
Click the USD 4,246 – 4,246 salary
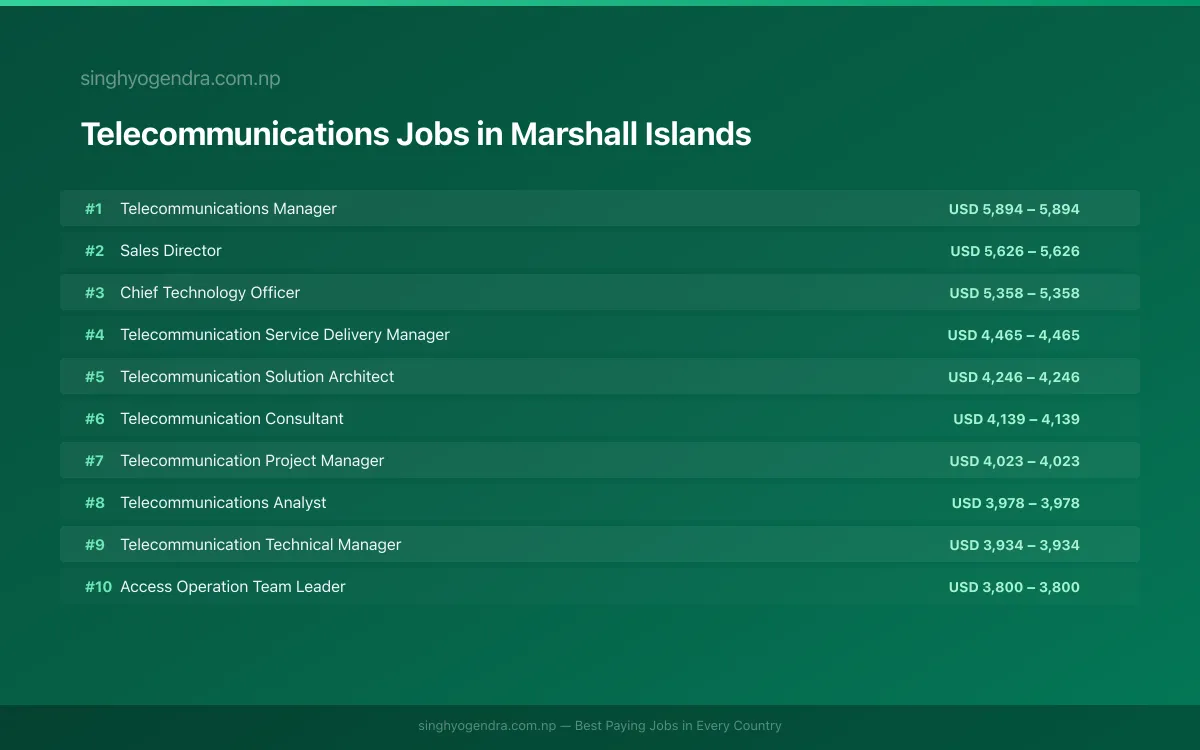[1014, 377]
